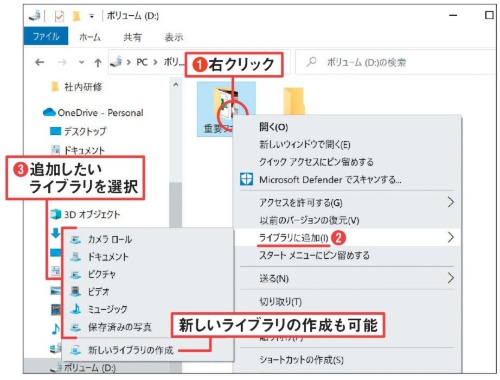Choose クイック アクセスにピン留めする
The image size is (500, 380).
(x=316, y=162)
